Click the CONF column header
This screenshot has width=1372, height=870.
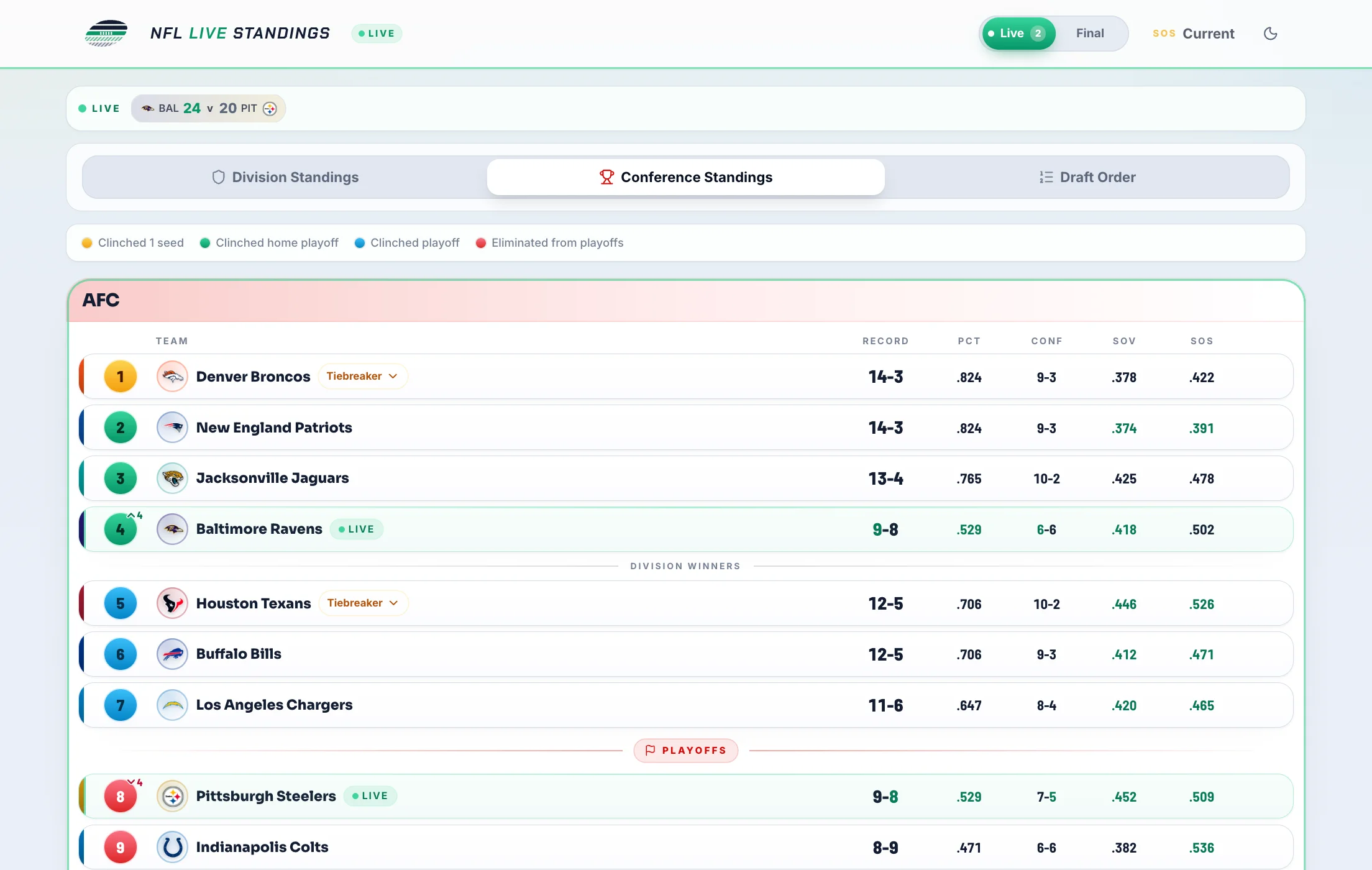[1046, 341]
